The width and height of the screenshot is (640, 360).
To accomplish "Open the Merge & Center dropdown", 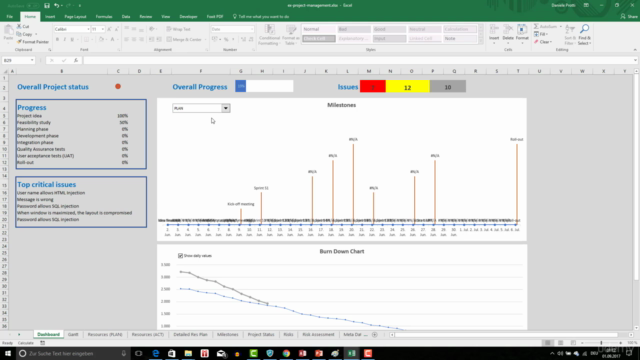I will point(205,40).
